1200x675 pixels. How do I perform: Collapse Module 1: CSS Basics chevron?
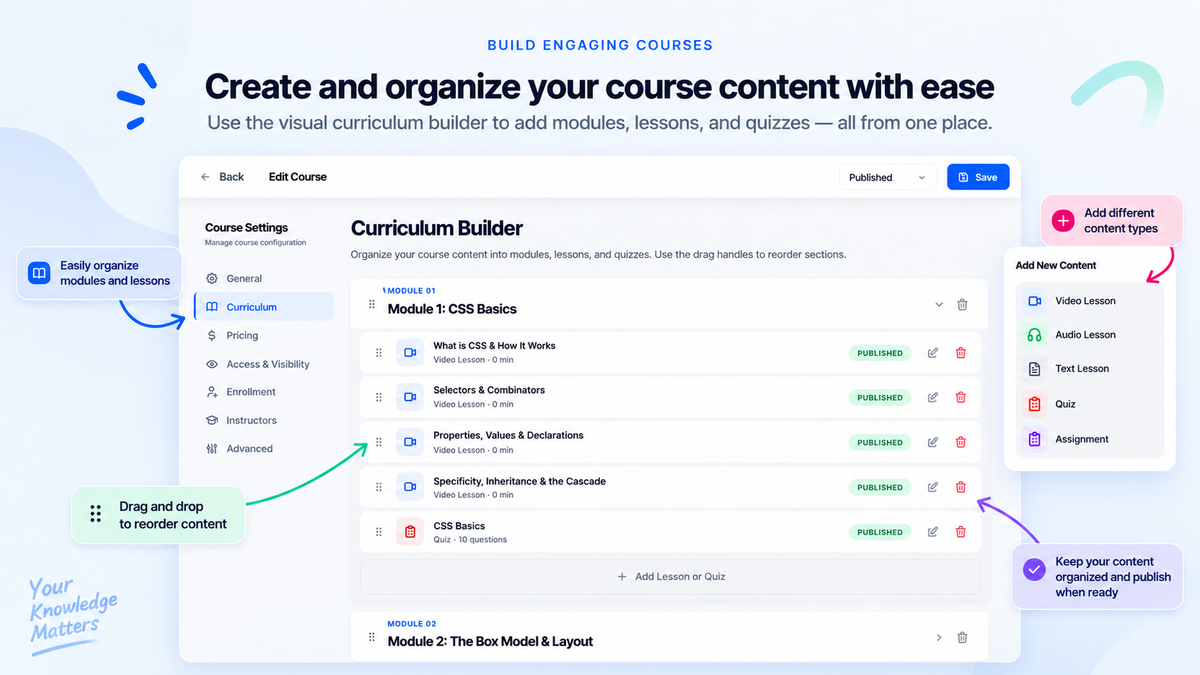(938, 304)
